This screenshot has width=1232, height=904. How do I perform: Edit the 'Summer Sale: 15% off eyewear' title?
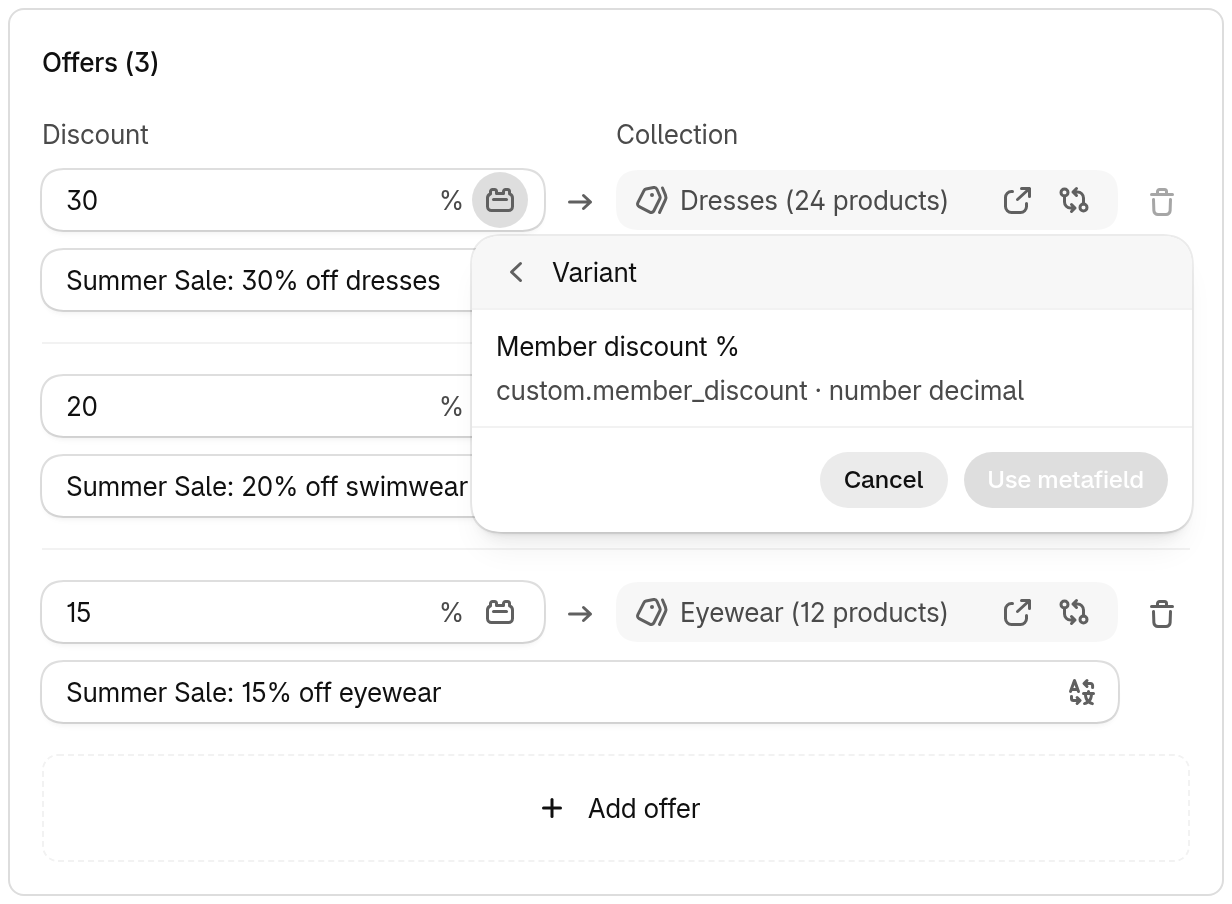pos(580,692)
